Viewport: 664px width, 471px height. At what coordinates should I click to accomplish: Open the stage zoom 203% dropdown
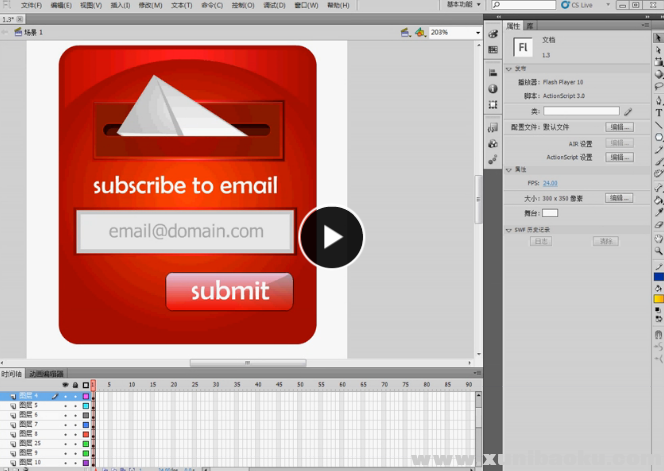(x=476, y=32)
